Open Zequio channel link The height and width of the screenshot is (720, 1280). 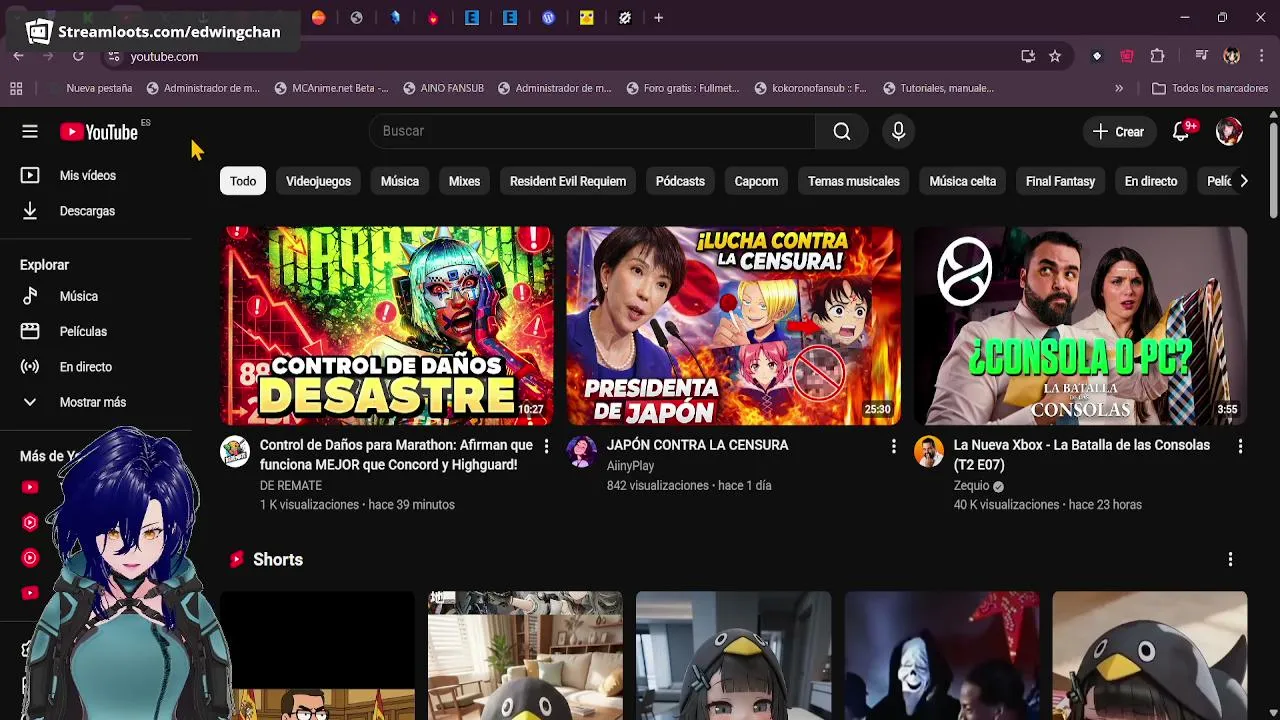[x=971, y=485]
